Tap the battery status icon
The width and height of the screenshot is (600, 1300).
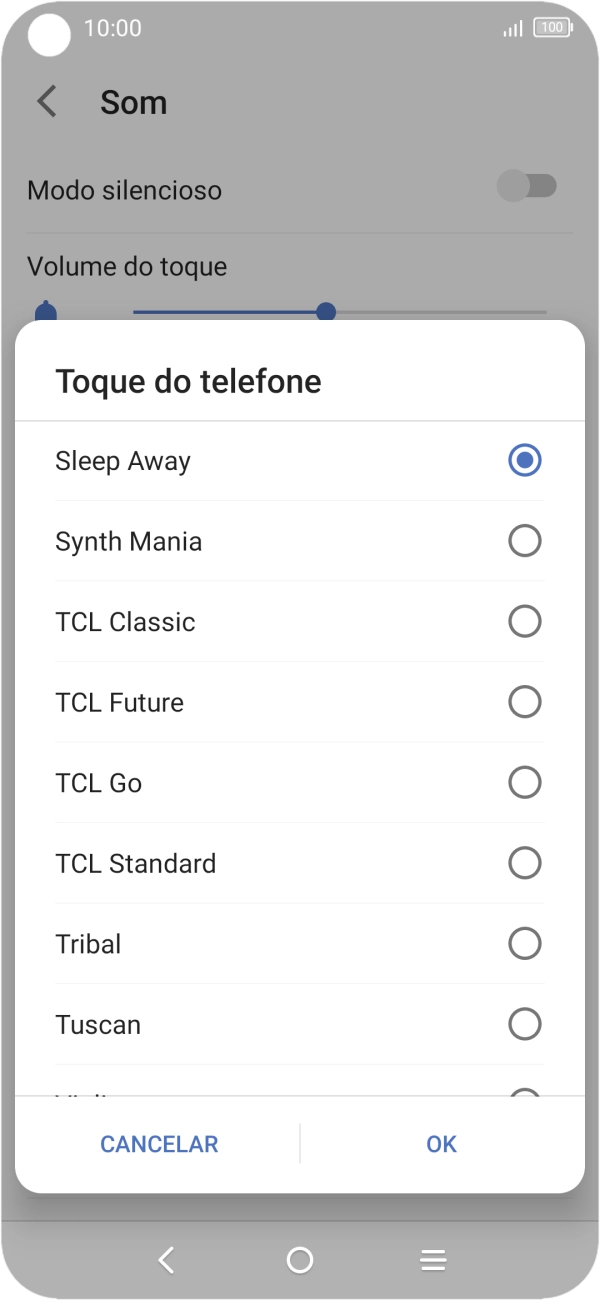click(552, 28)
